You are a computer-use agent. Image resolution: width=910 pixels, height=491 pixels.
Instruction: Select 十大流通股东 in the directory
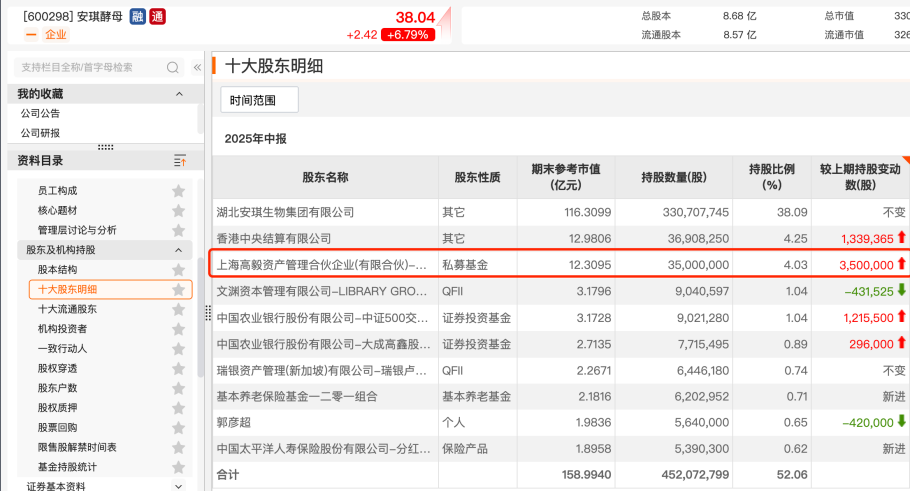coord(67,309)
